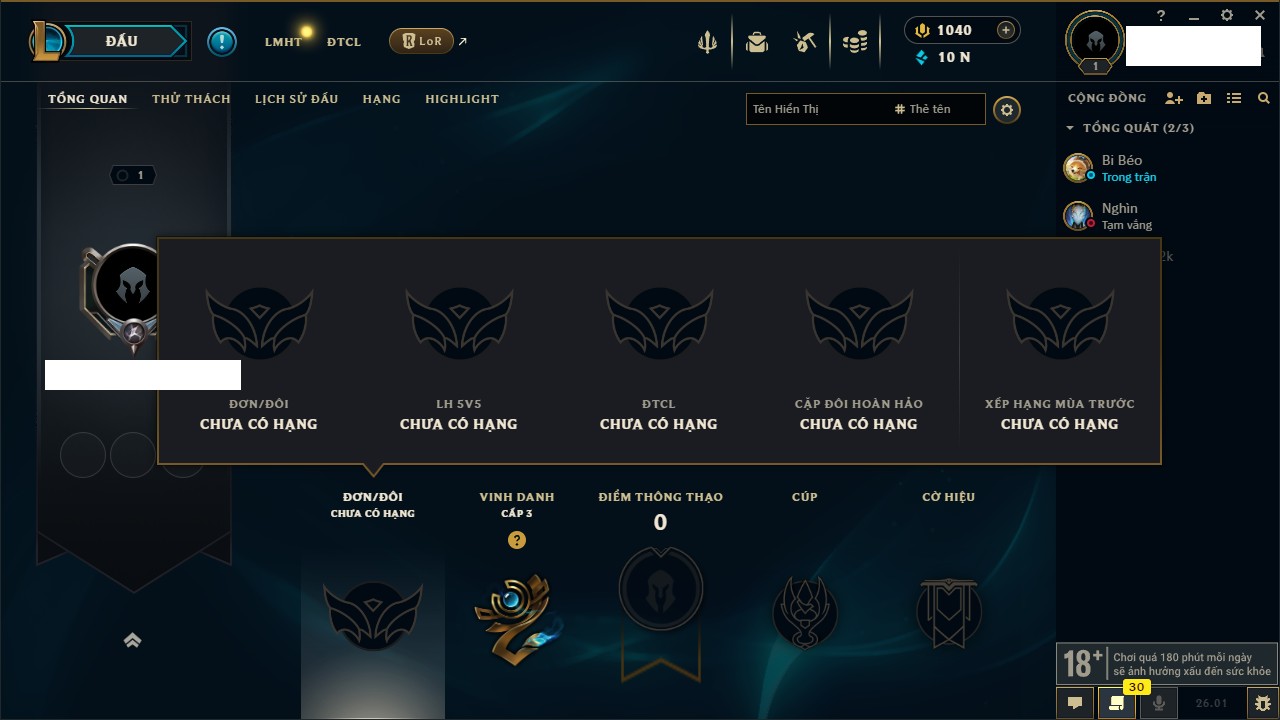Open the missions panel with 30 badge
This screenshot has height=720, width=1280.
[1117, 703]
